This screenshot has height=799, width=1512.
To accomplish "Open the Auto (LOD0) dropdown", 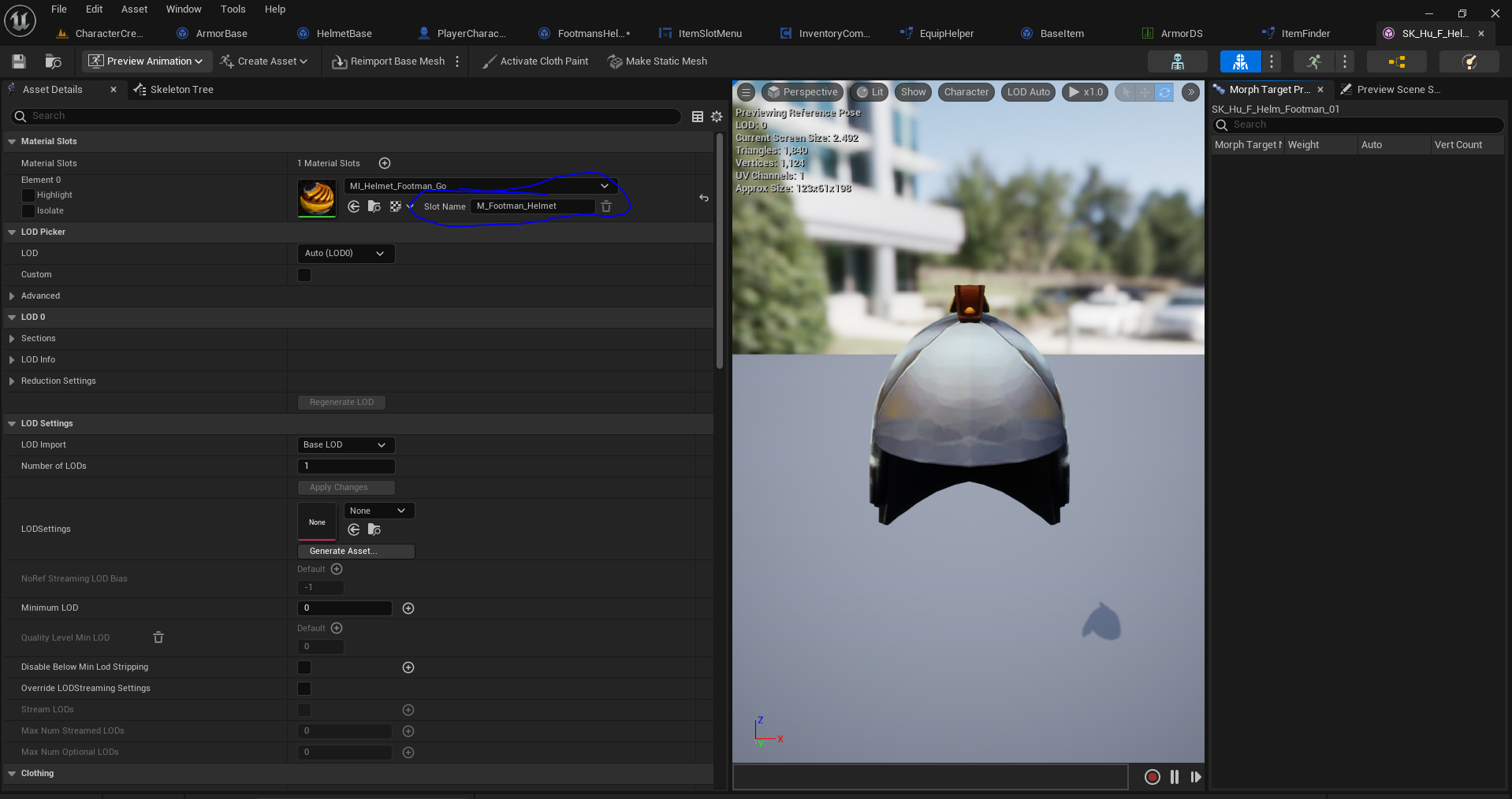I will (x=345, y=254).
